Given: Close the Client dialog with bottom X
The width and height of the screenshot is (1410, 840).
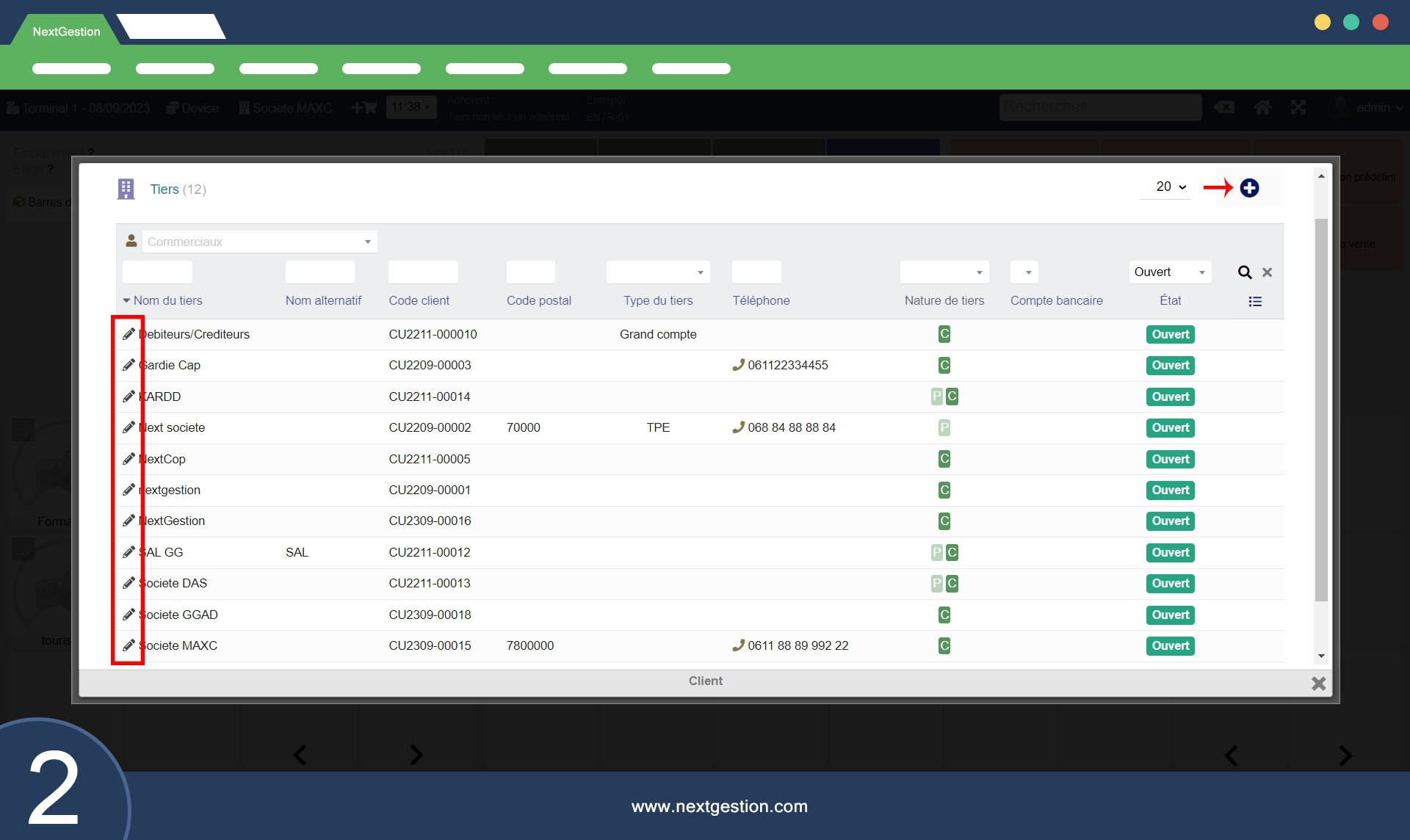Looking at the screenshot, I should 1318,684.
